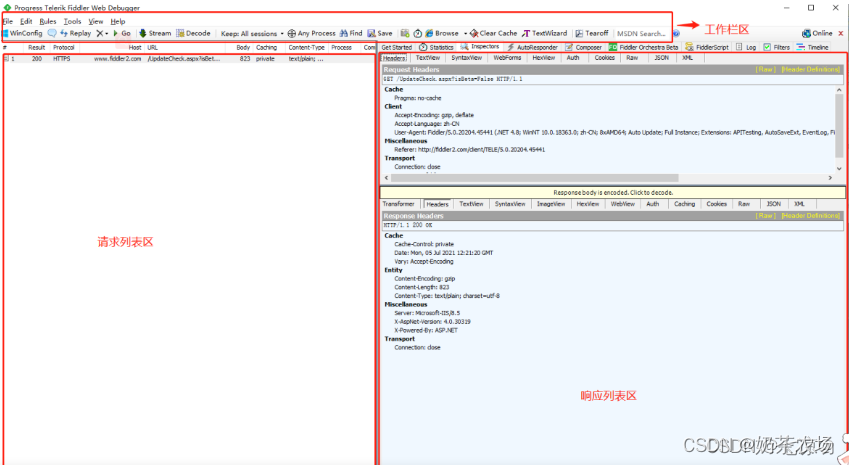Open the File menu
This screenshot has height=465, width=849.
(x=8, y=21)
